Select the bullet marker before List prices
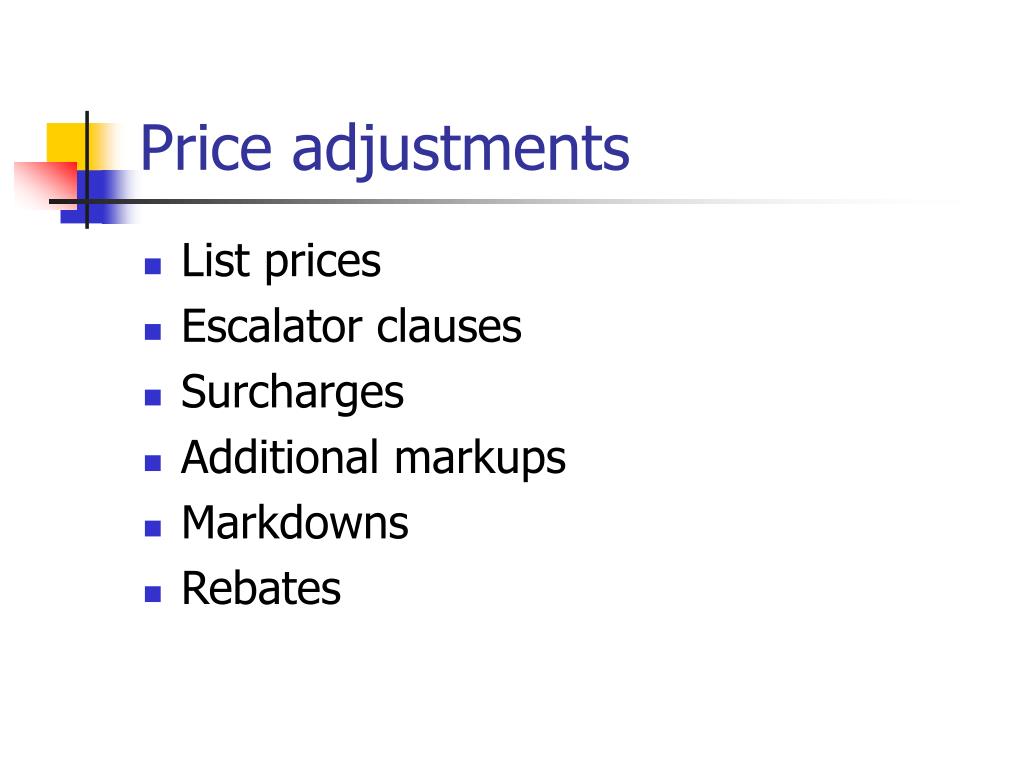Image resolution: width=1024 pixels, height=768 pixels. tap(153, 266)
